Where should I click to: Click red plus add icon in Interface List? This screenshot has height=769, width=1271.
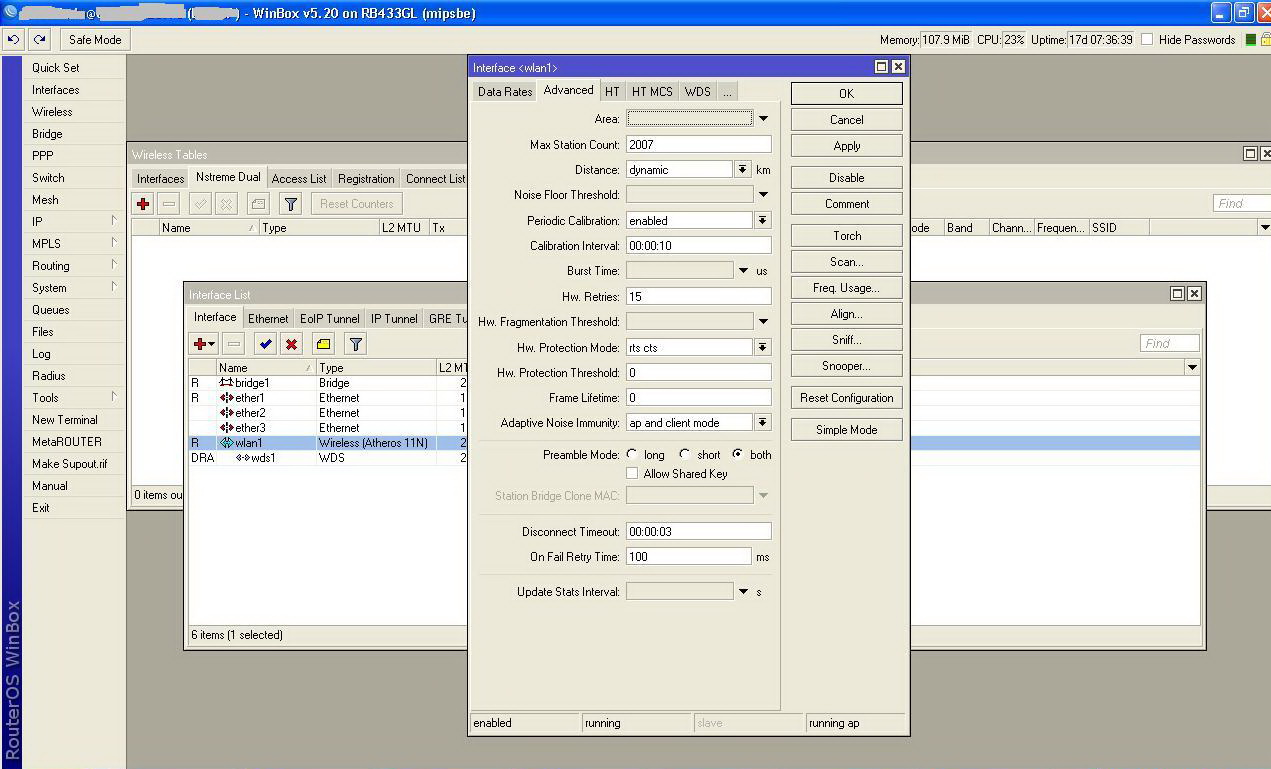pyautogui.click(x=201, y=344)
